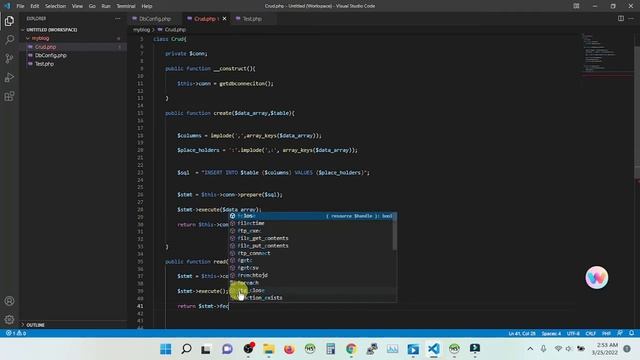The width and height of the screenshot is (640, 360).
Task: Click the round W recorder overlay icon
Action: (596, 278)
